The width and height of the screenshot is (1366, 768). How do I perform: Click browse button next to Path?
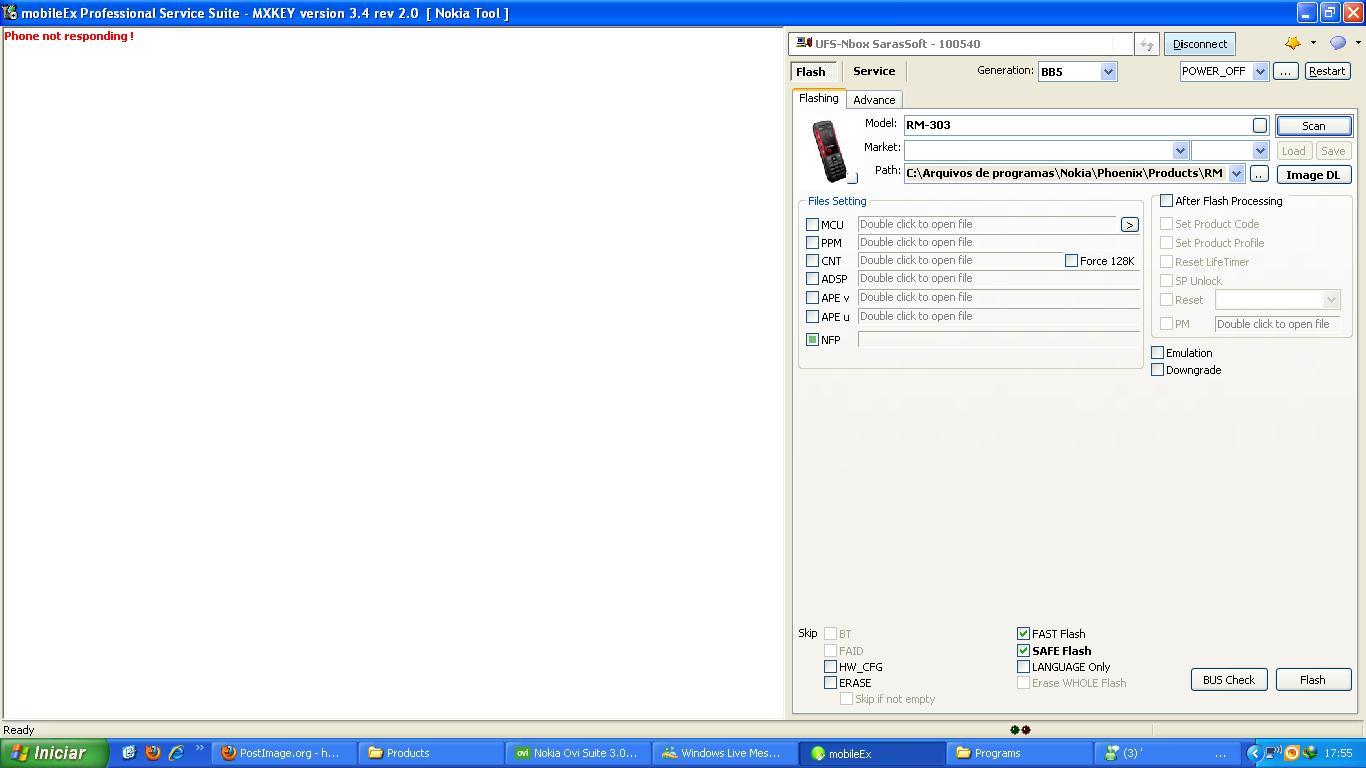click(x=1259, y=174)
